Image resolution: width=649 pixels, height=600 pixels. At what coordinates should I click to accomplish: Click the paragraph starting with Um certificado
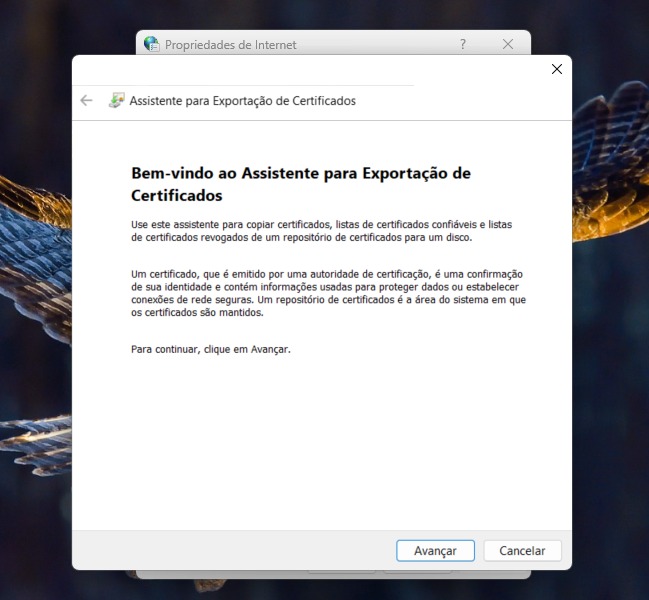(328, 292)
